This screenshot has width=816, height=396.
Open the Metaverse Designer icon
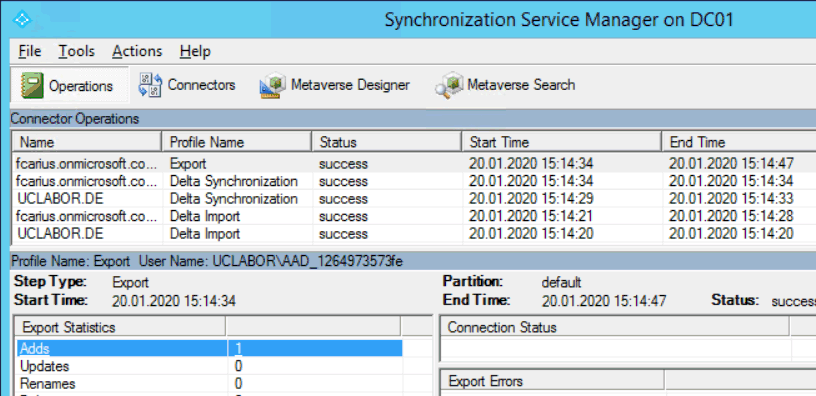[273, 85]
